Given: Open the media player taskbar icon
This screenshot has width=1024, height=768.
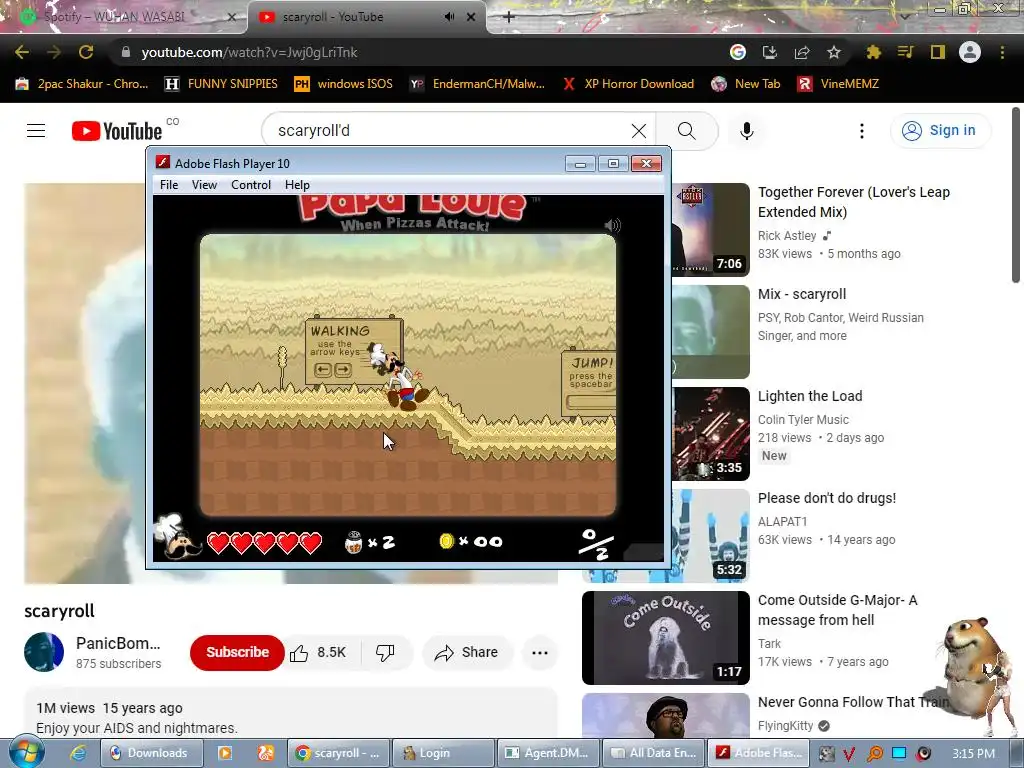Looking at the screenshot, I should point(225,753).
